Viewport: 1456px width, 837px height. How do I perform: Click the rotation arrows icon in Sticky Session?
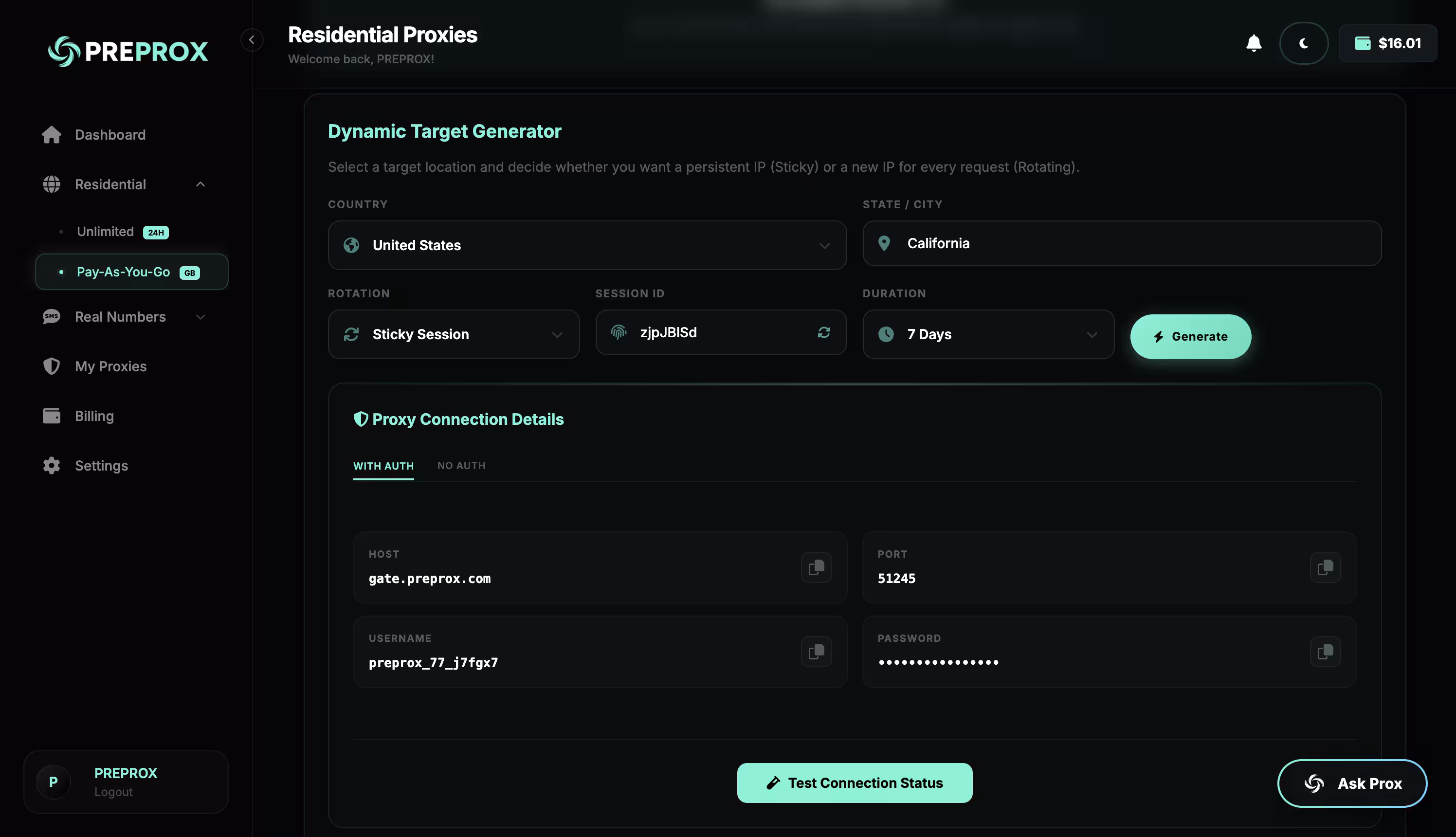351,335
